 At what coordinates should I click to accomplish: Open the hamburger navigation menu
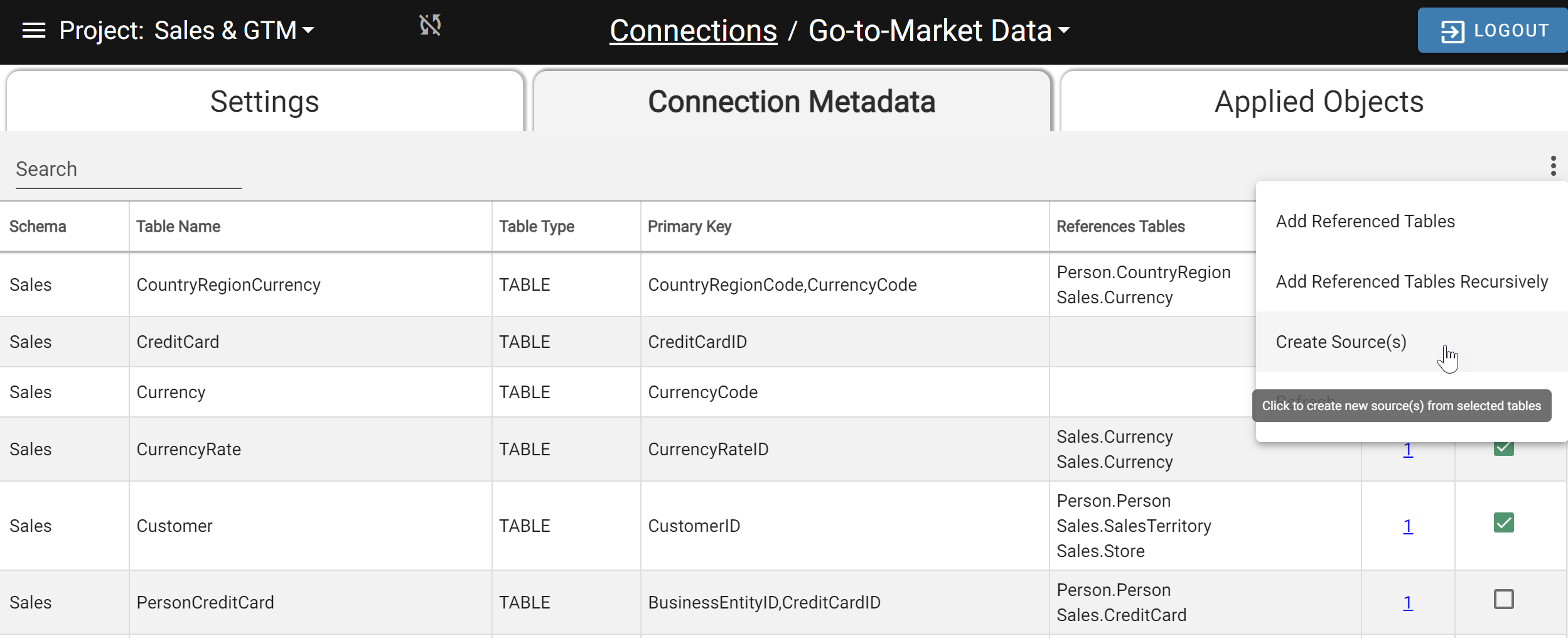(x=34, y=30)
